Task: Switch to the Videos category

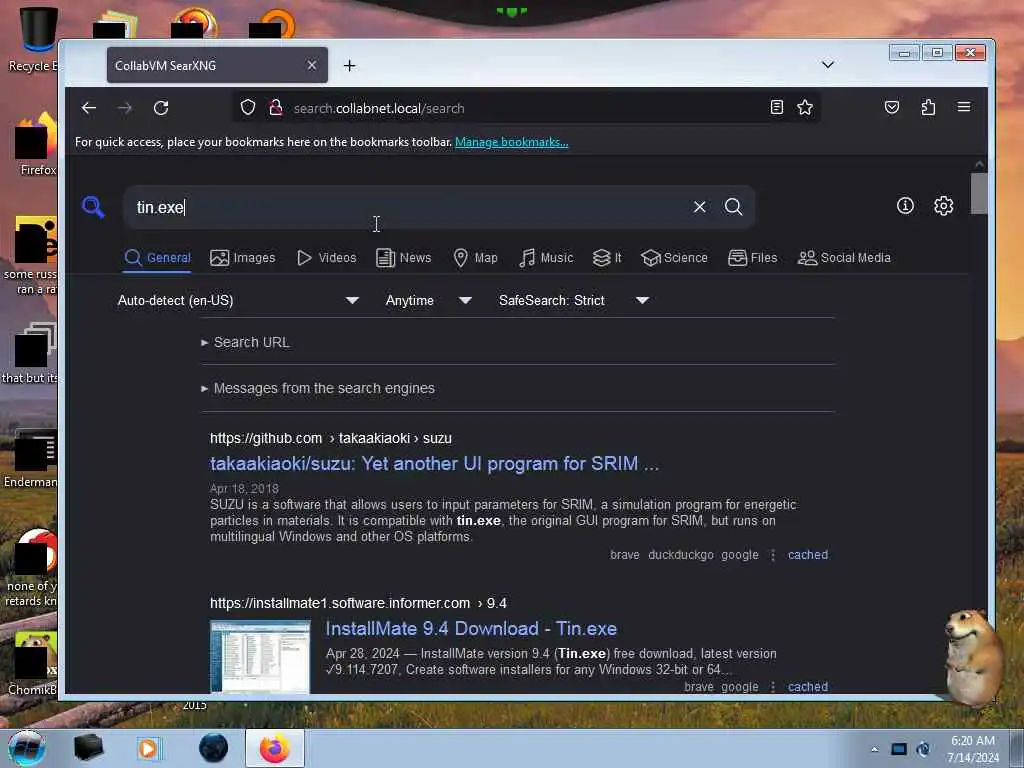Action: click(x=327, y=257)
